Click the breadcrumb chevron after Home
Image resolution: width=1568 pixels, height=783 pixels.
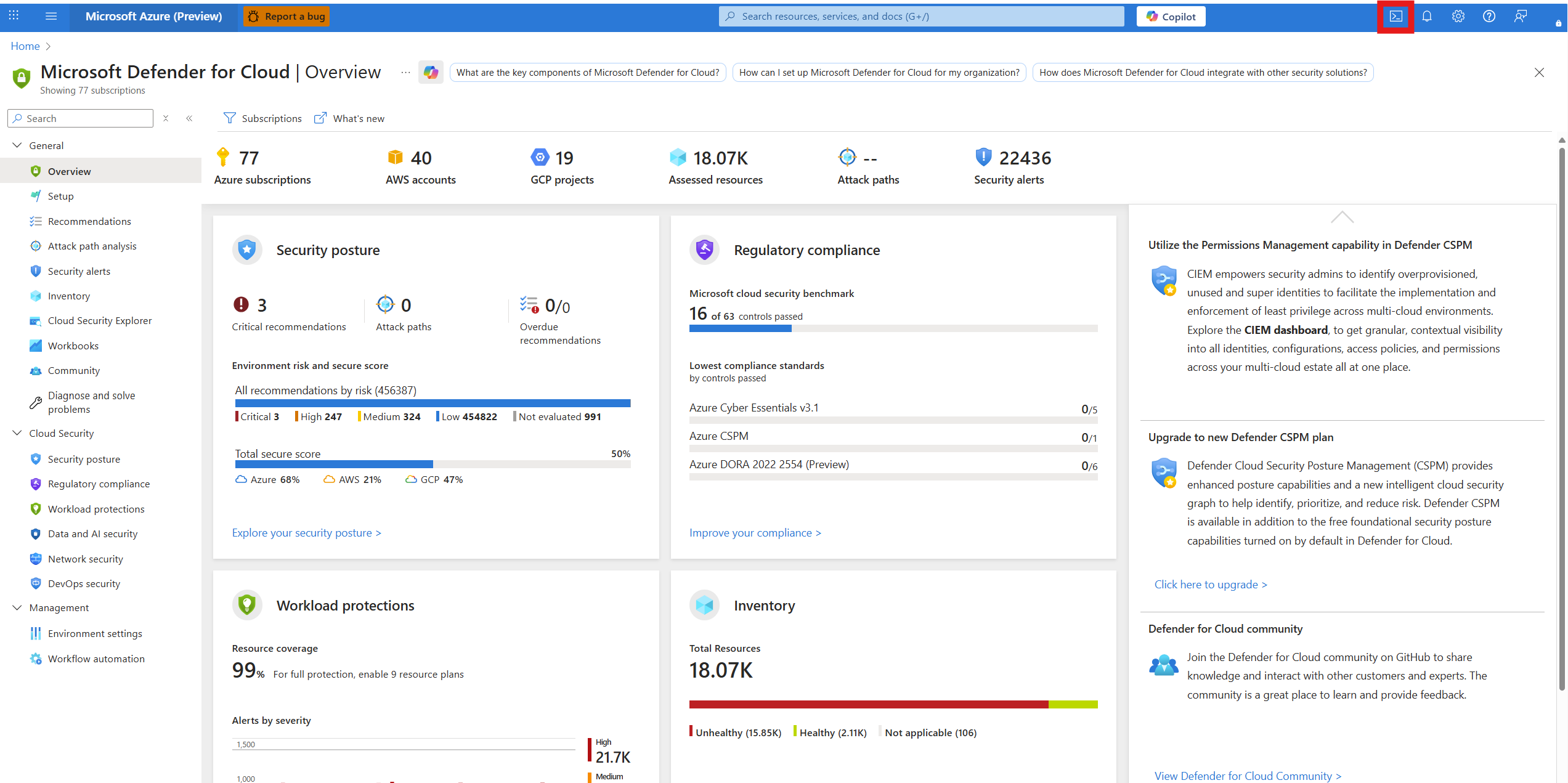(x=49, y=46)
